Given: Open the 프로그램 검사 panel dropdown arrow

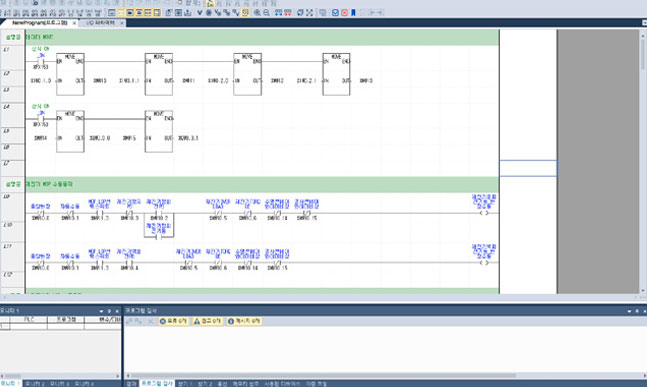Looking at the screenshot, I should coord(629,311).
